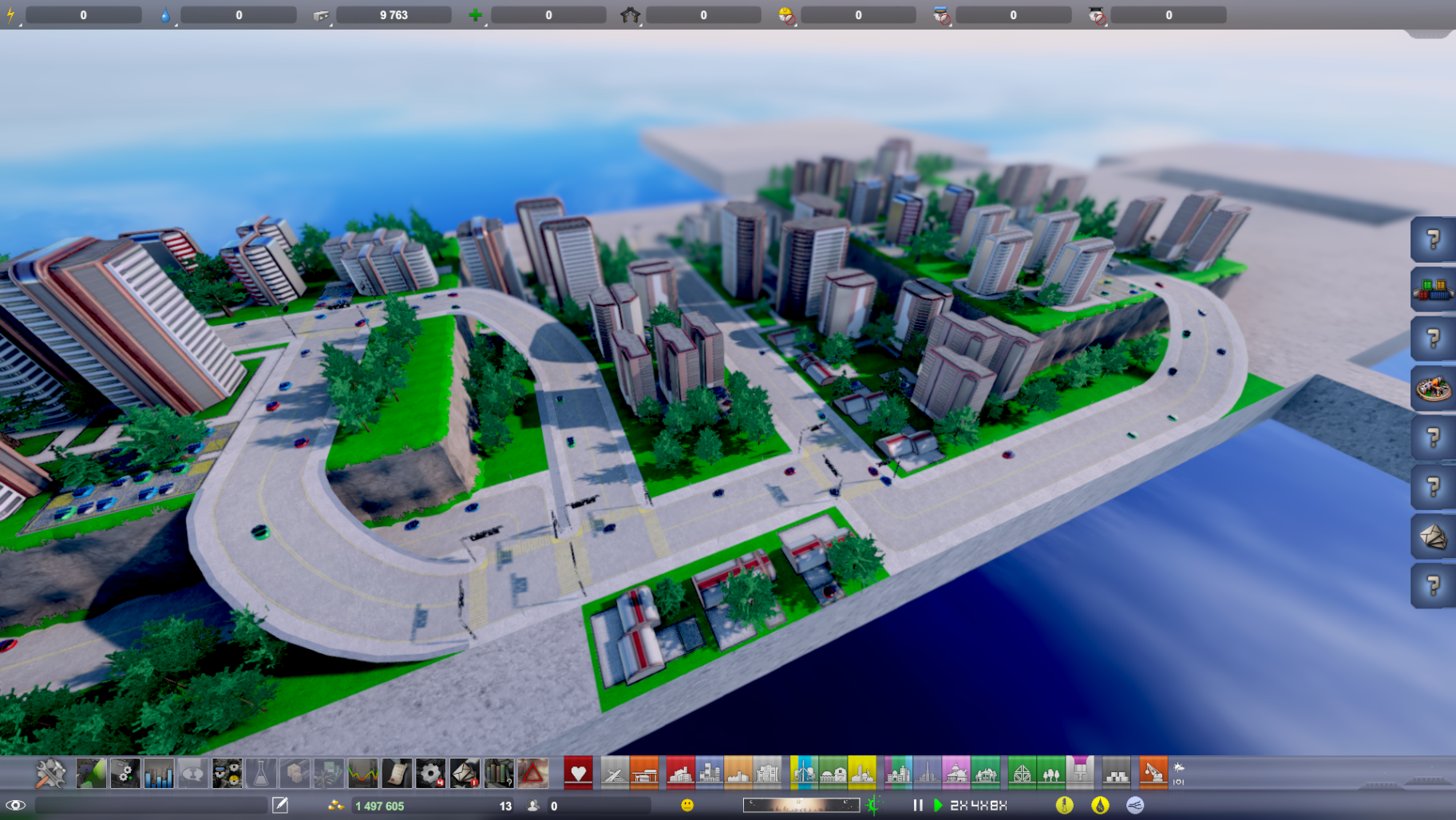
Task: Select the yellow farm buildings tab
Action: (862, 773)
